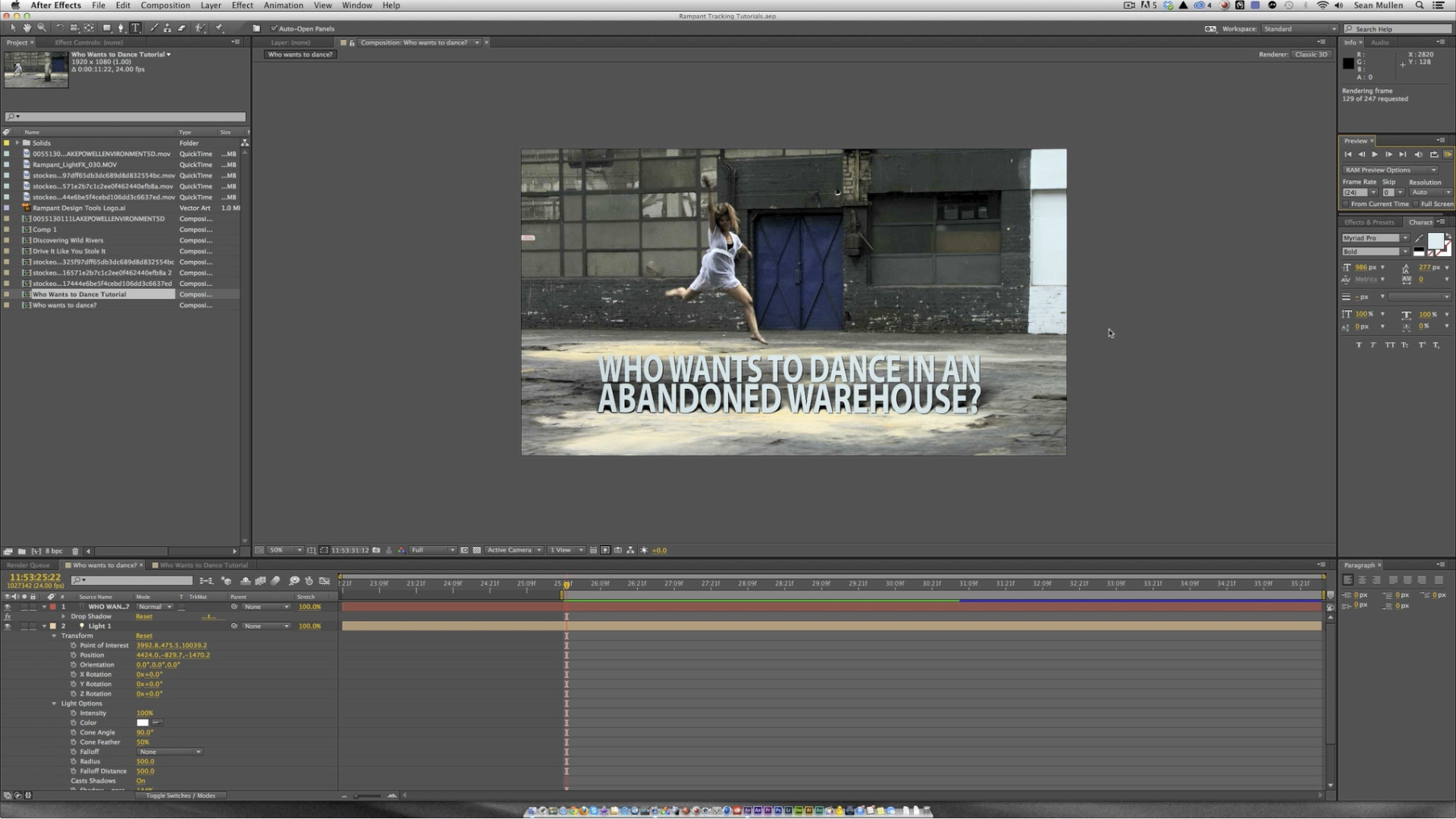The image size is (1456, 819).
Task: Click the eyedropper in Character panel
Action: pos(1419,238)
